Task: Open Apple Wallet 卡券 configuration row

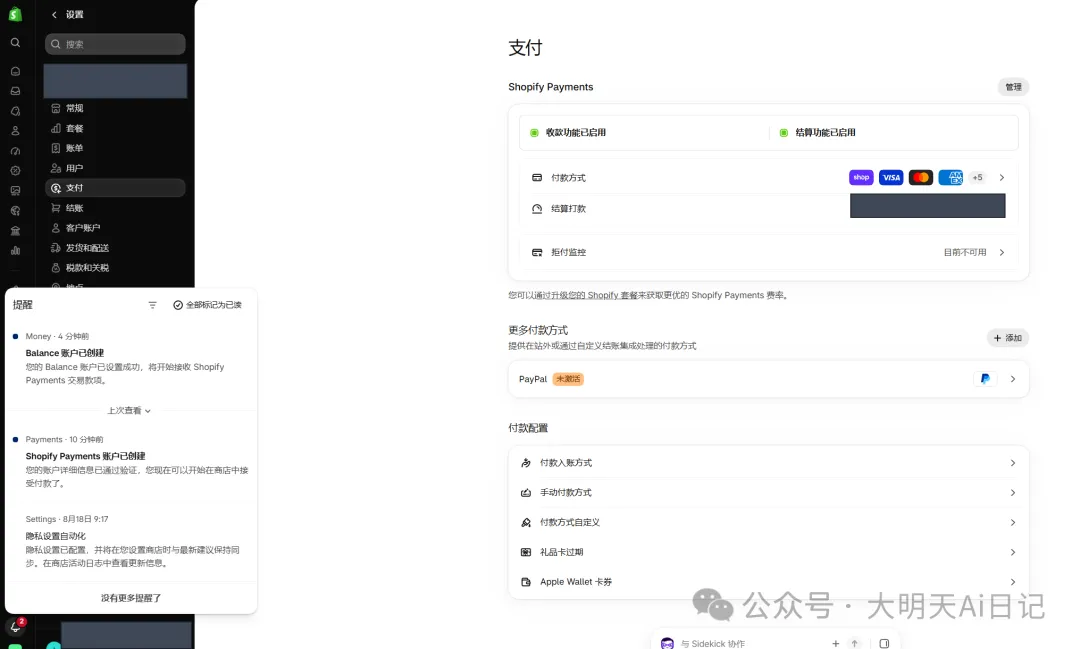Action: [x=768, y=582]
